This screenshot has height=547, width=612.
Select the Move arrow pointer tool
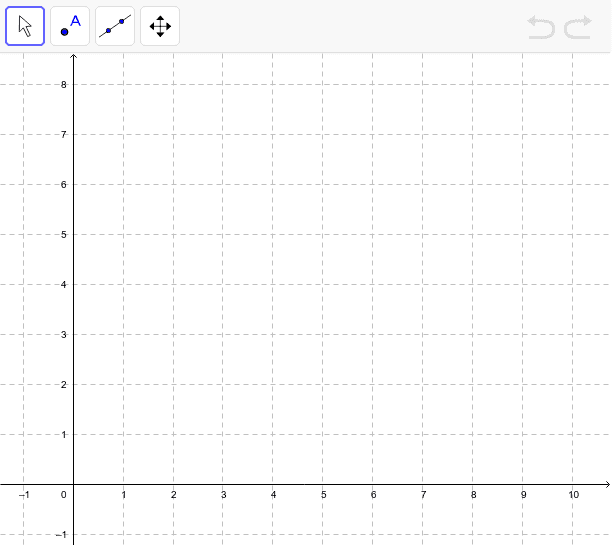coord(25,26)
